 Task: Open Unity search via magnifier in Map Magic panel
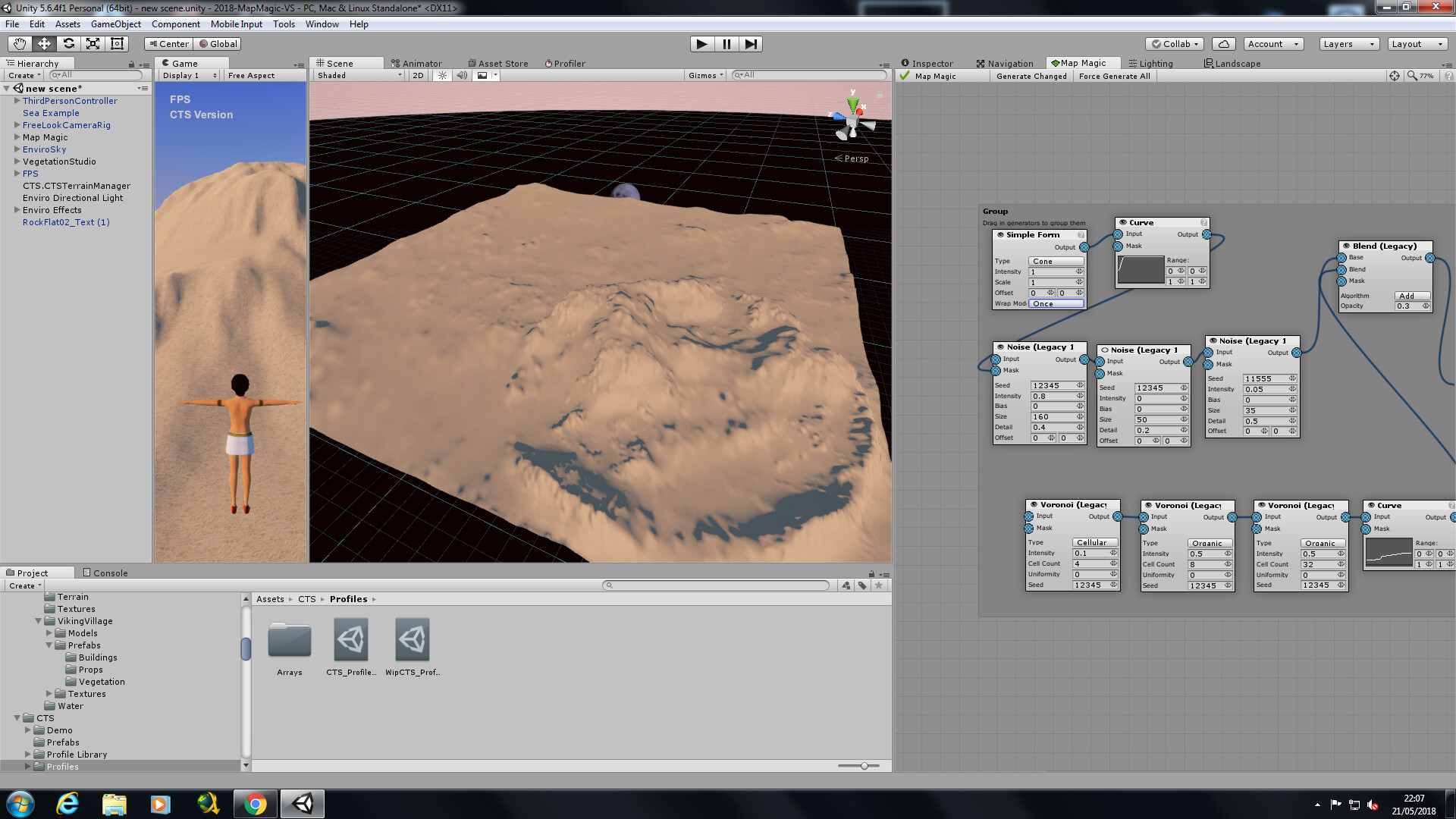point(1412,76)
